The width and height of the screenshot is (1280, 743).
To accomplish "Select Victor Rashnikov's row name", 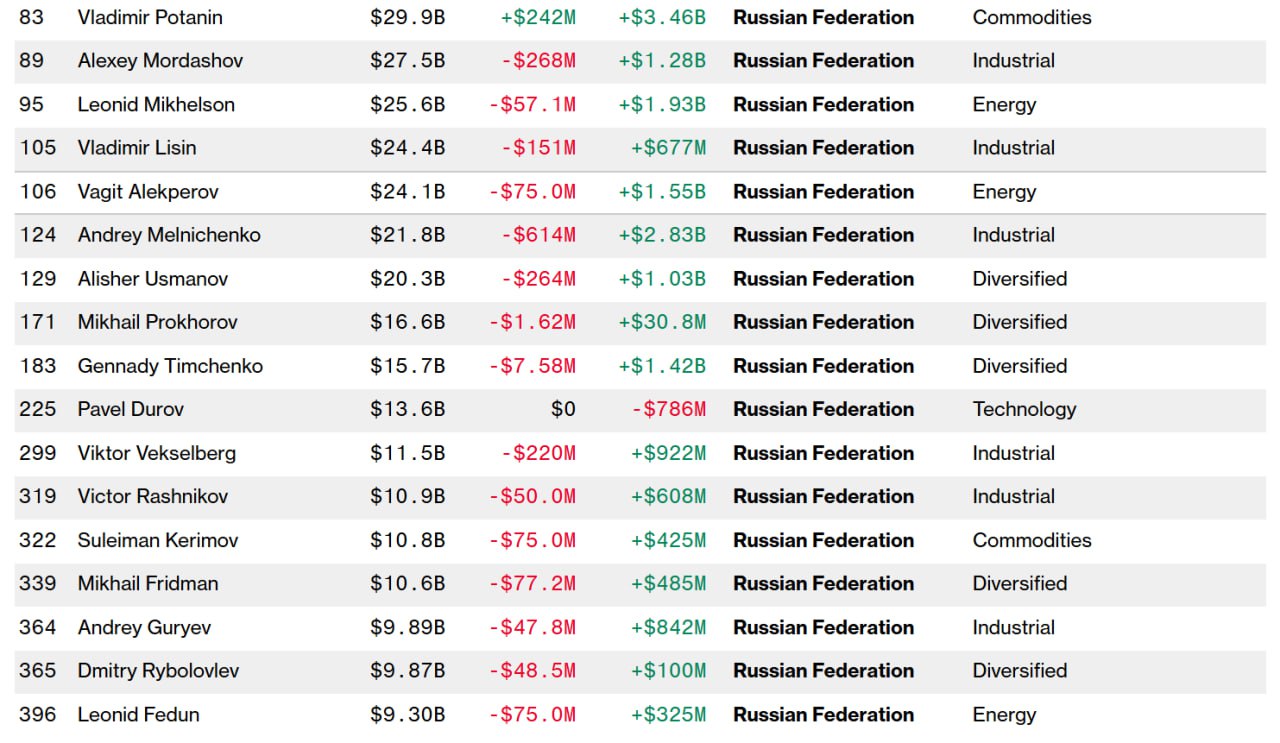I will coord(153,496).
